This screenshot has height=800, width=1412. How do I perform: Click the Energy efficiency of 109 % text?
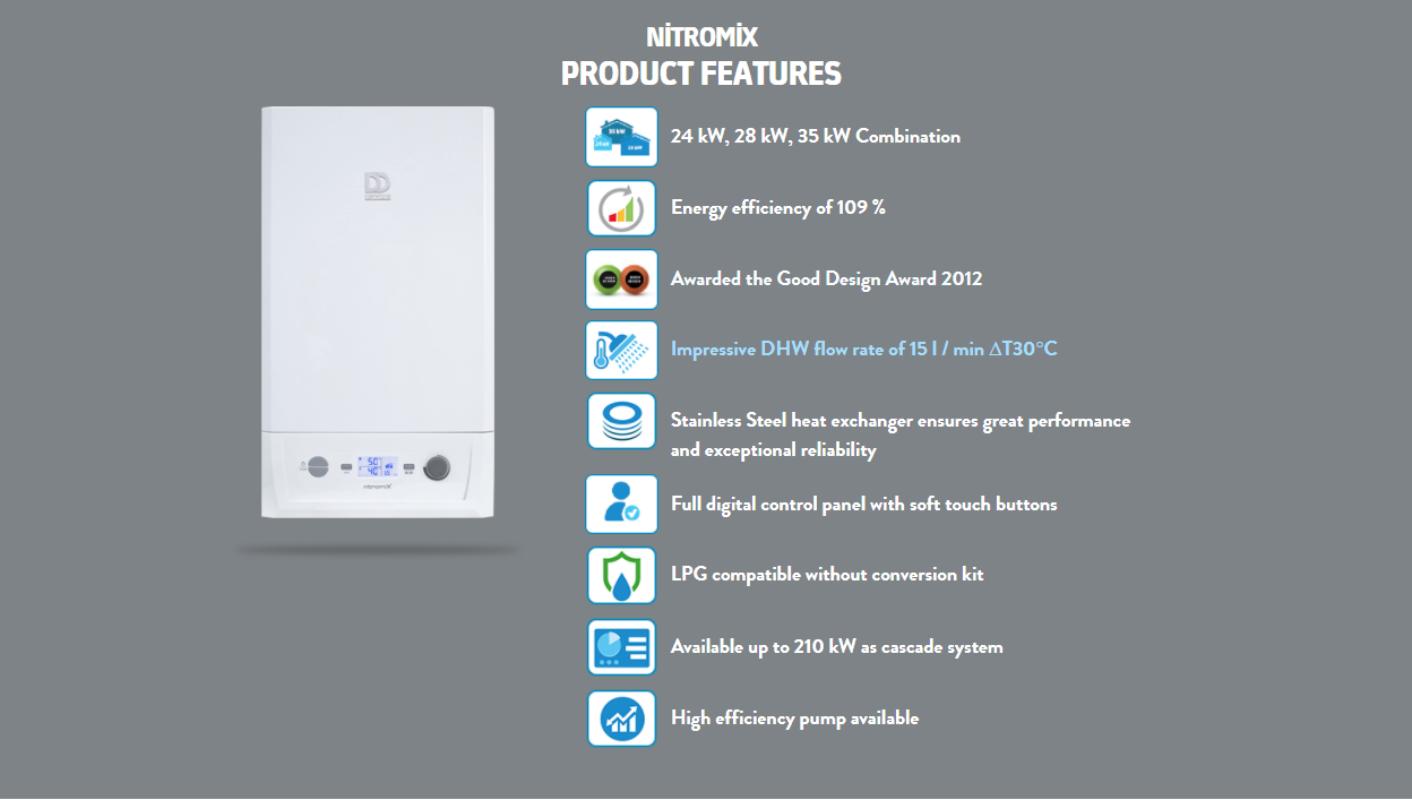point(777,208)
